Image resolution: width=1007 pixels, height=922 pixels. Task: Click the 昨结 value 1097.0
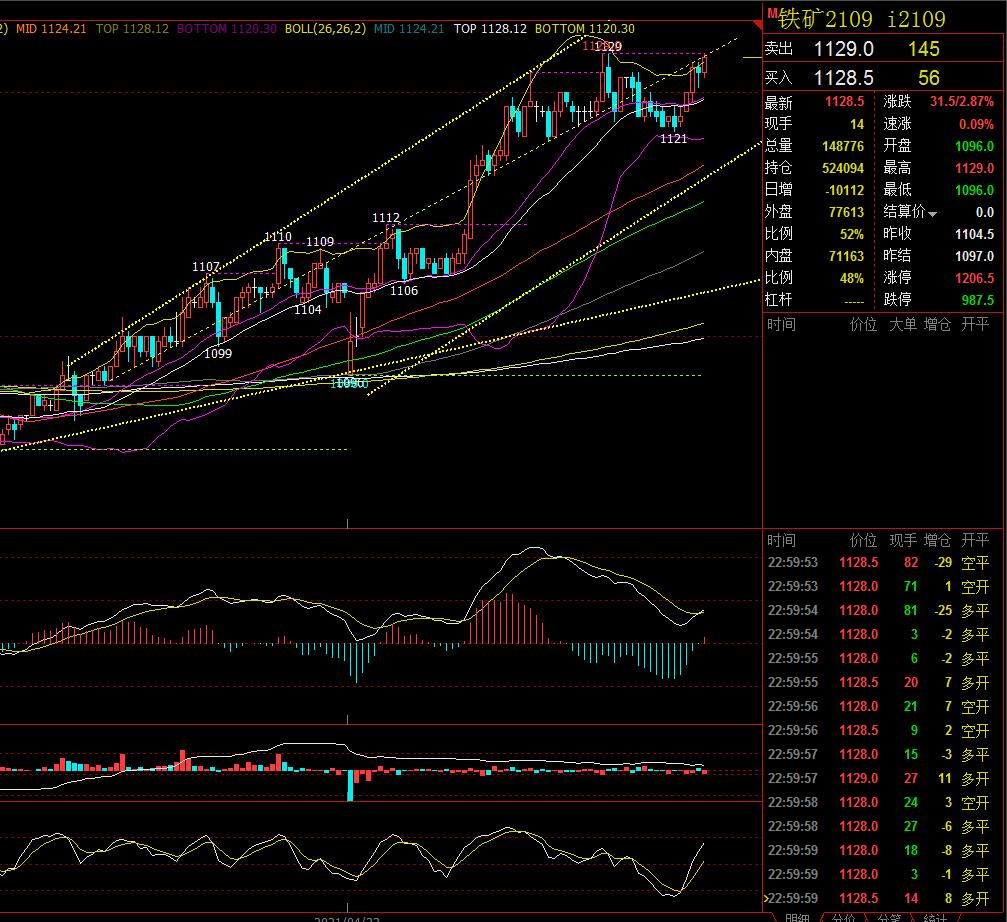[974, 256]
